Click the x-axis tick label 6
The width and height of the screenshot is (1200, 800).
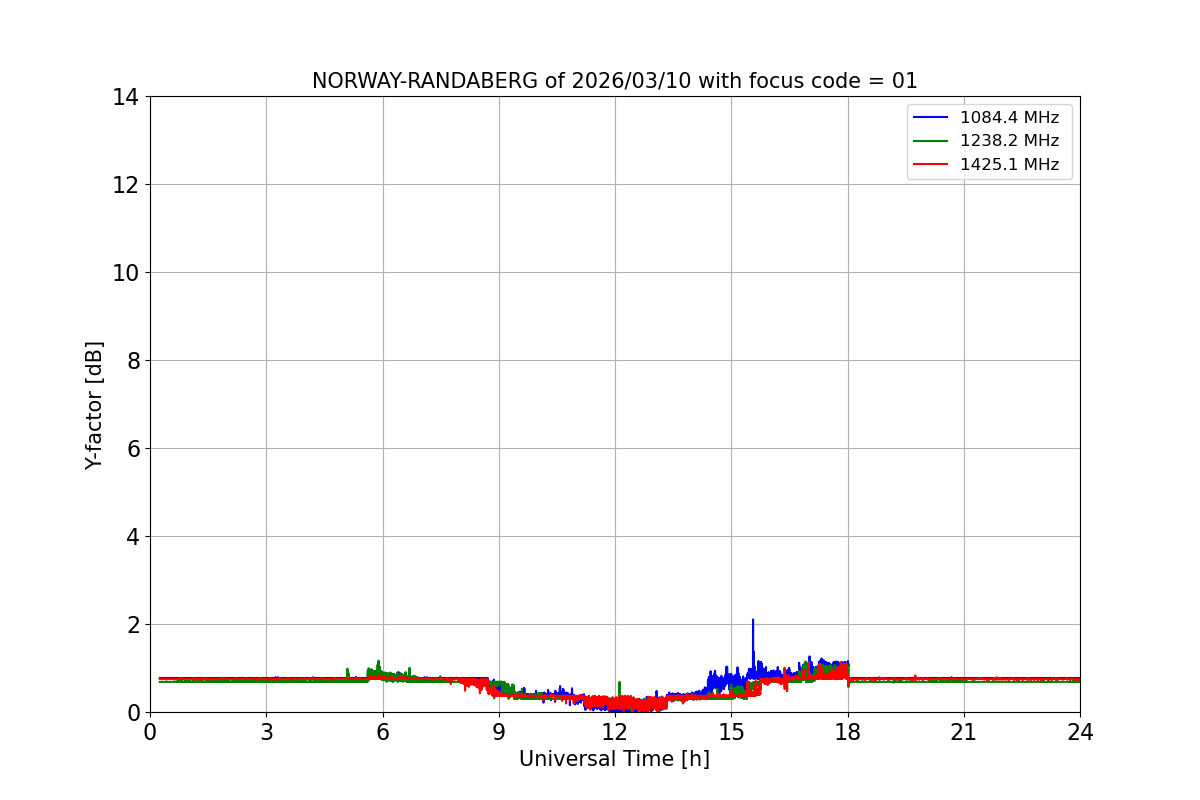[x=383, y=732]
